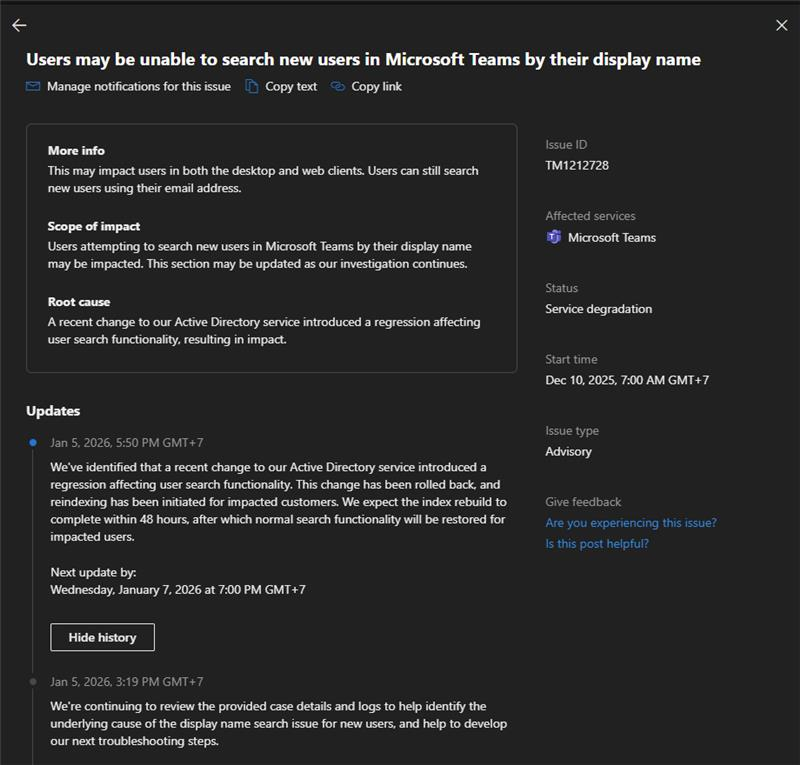Click the Issue ID label
Viewport: 800px width, 765px height.
(566, 145)
